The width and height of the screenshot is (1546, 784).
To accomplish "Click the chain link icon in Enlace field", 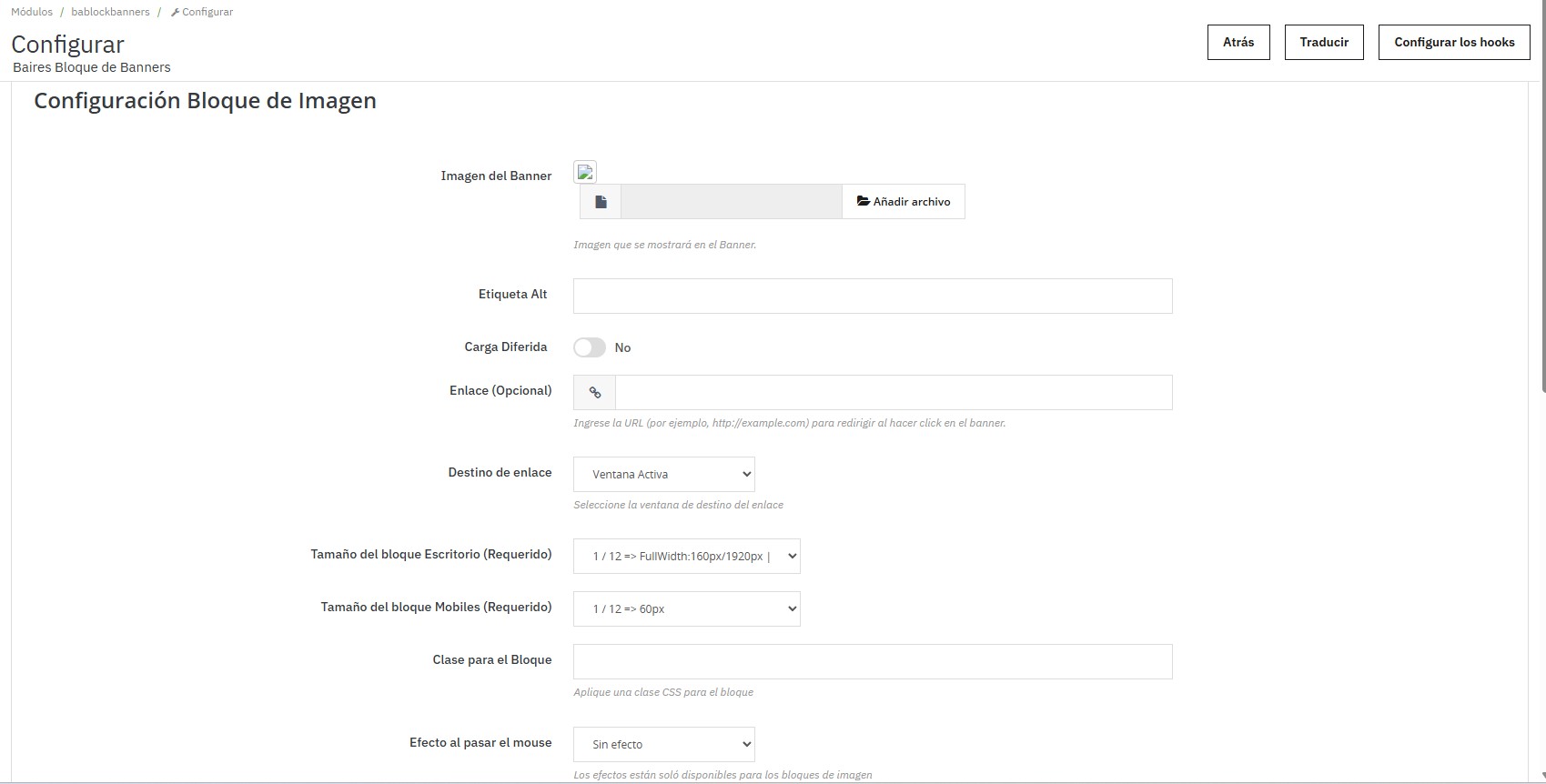I will pos(595,393).
